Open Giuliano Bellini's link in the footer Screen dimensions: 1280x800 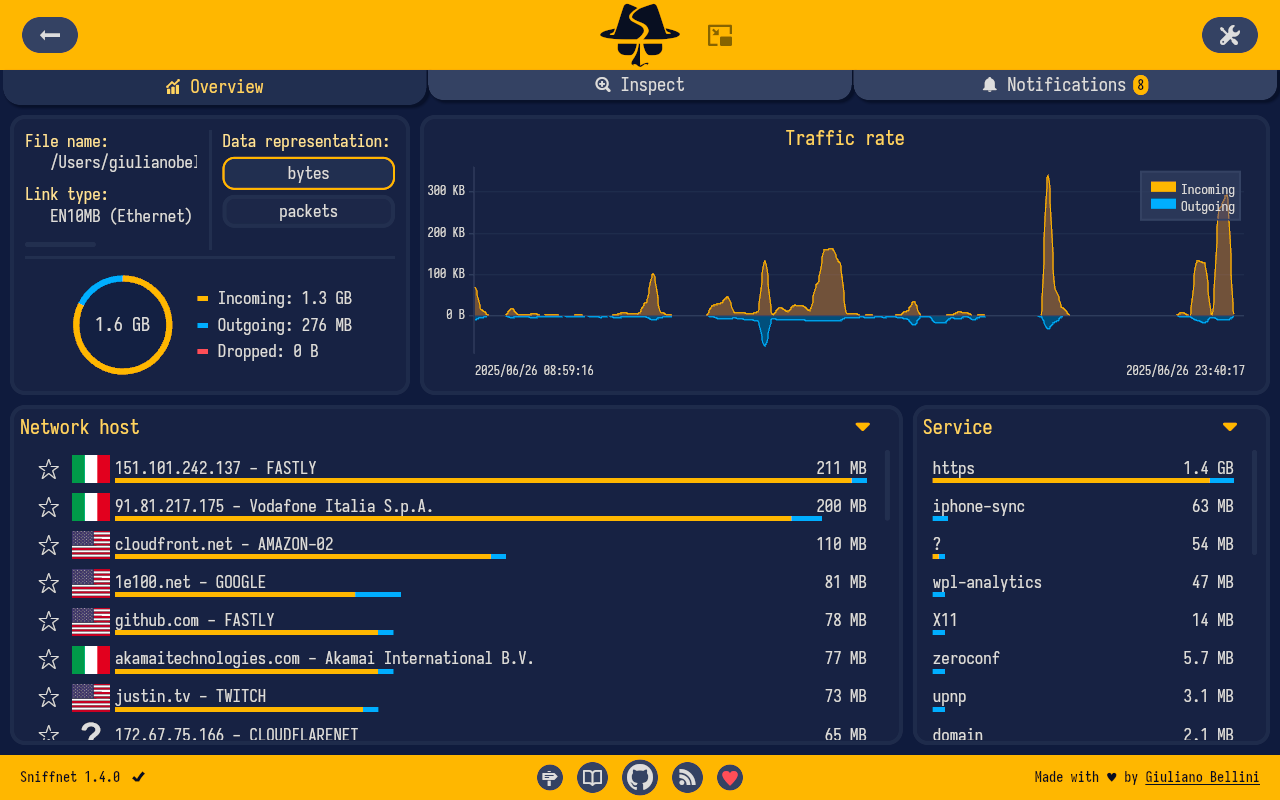[1202, 777]
